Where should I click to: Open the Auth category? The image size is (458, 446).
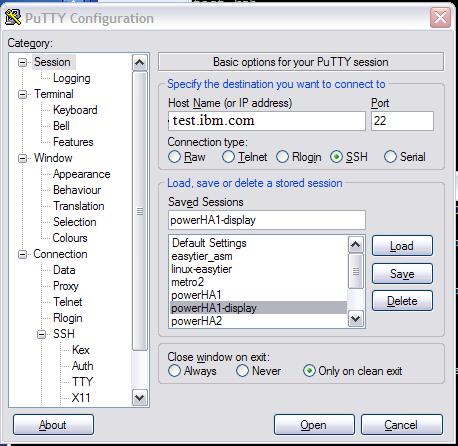(83, 366)
